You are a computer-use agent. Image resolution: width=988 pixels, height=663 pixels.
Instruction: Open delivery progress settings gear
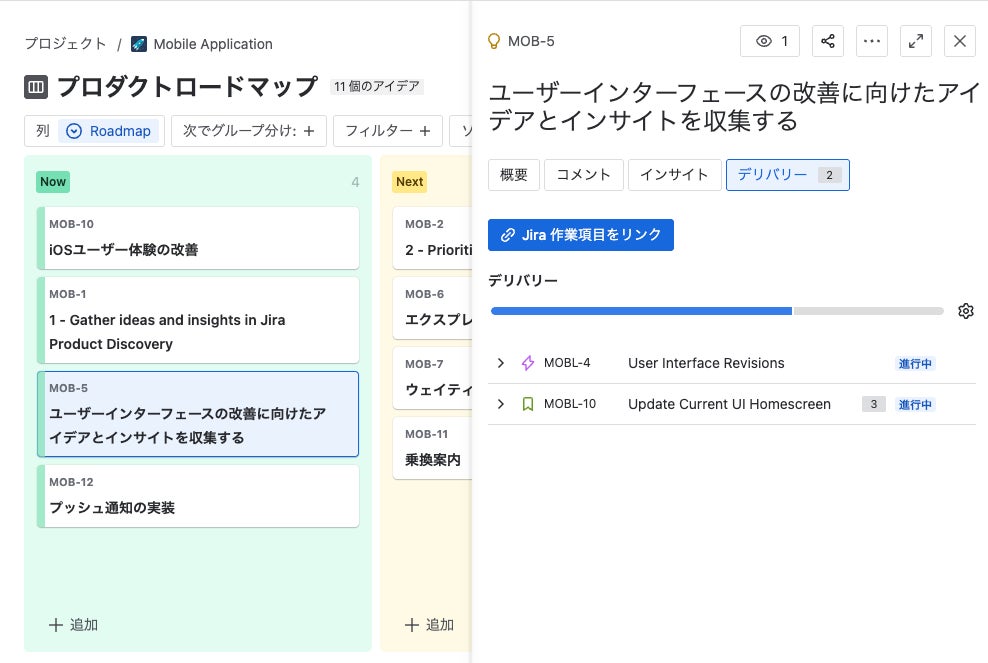click(x=965, y=311)
